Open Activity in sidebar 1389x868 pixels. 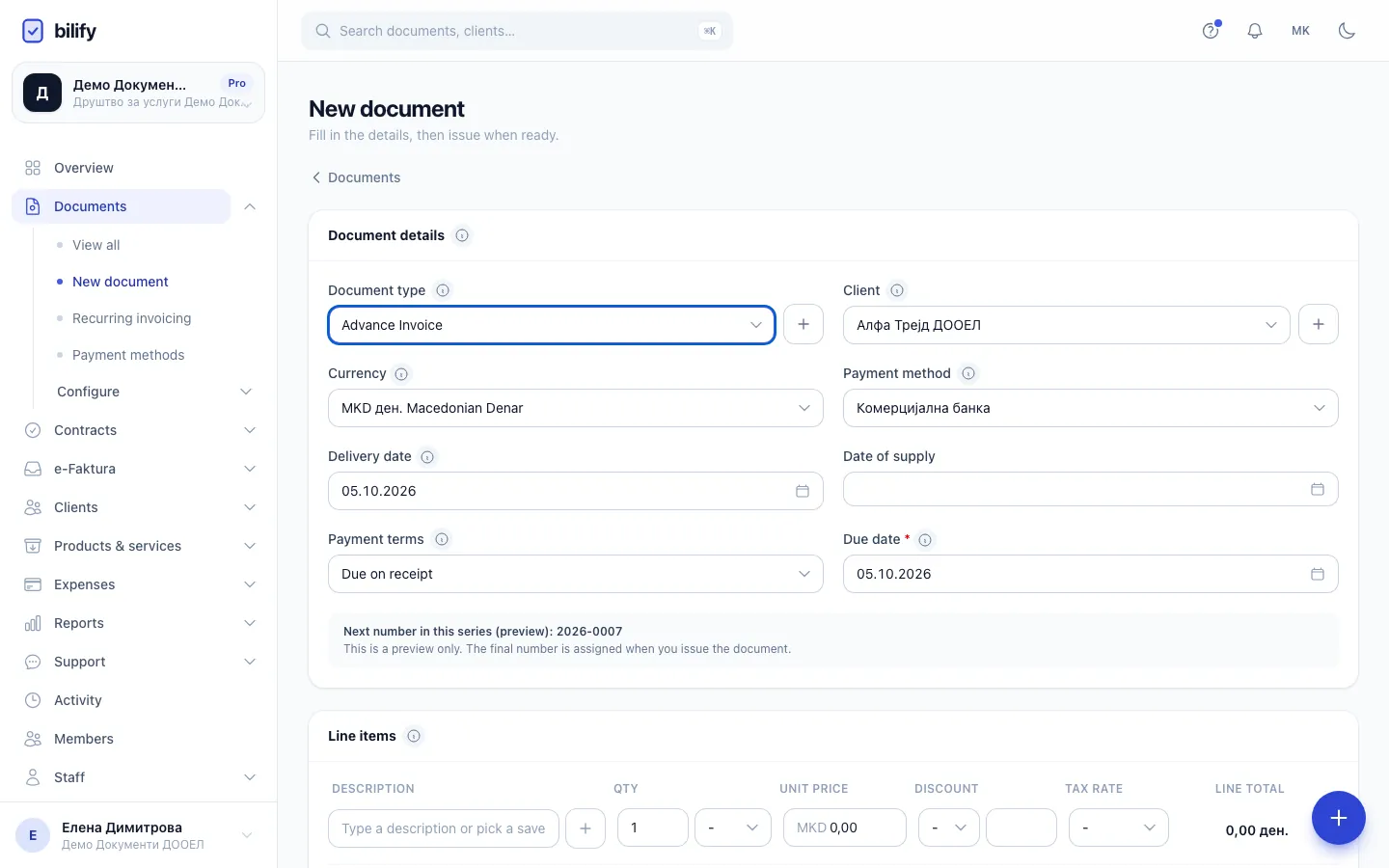pos(78,700)
